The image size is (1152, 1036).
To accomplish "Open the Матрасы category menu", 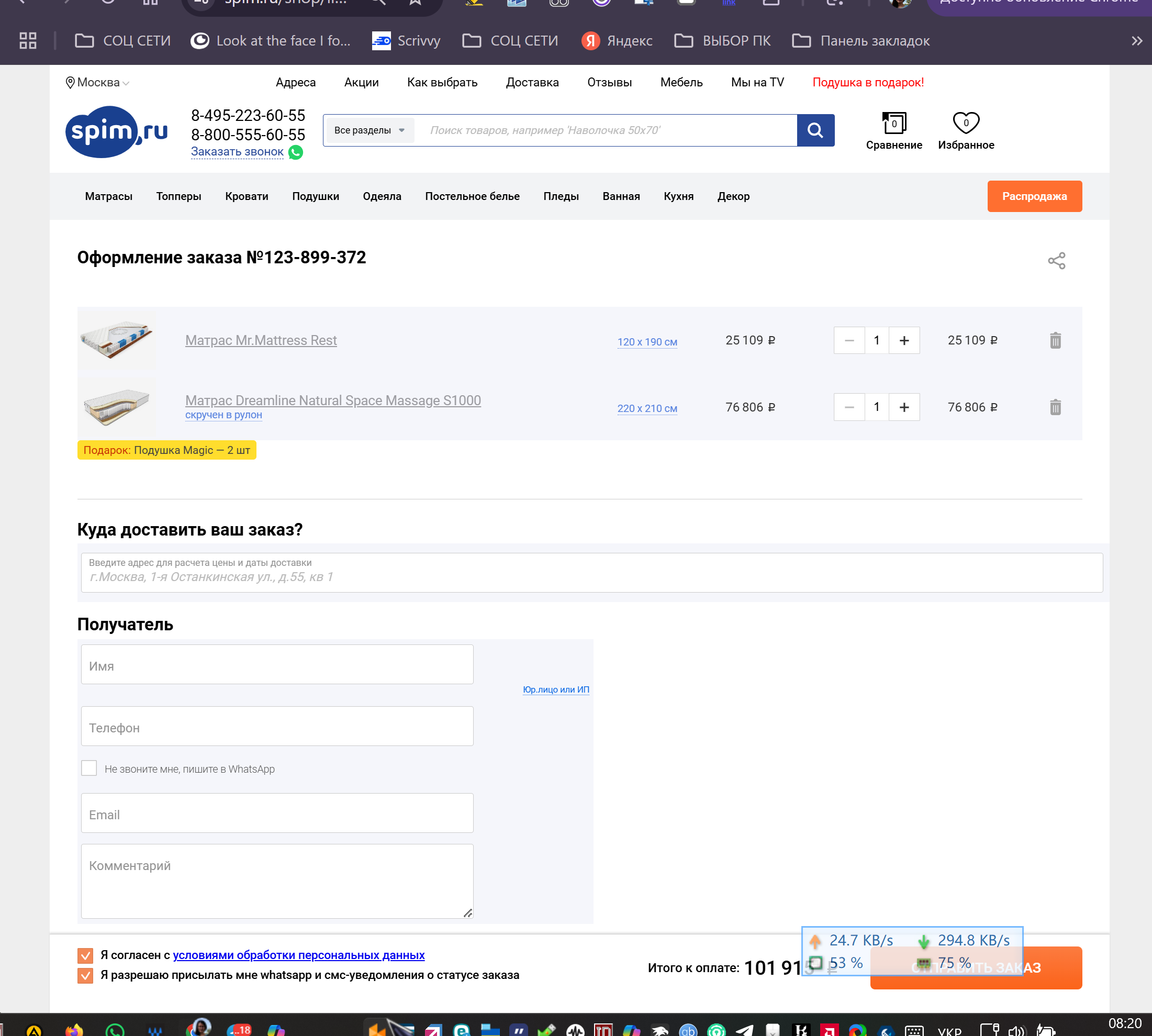I will click(x=108, y=196).
